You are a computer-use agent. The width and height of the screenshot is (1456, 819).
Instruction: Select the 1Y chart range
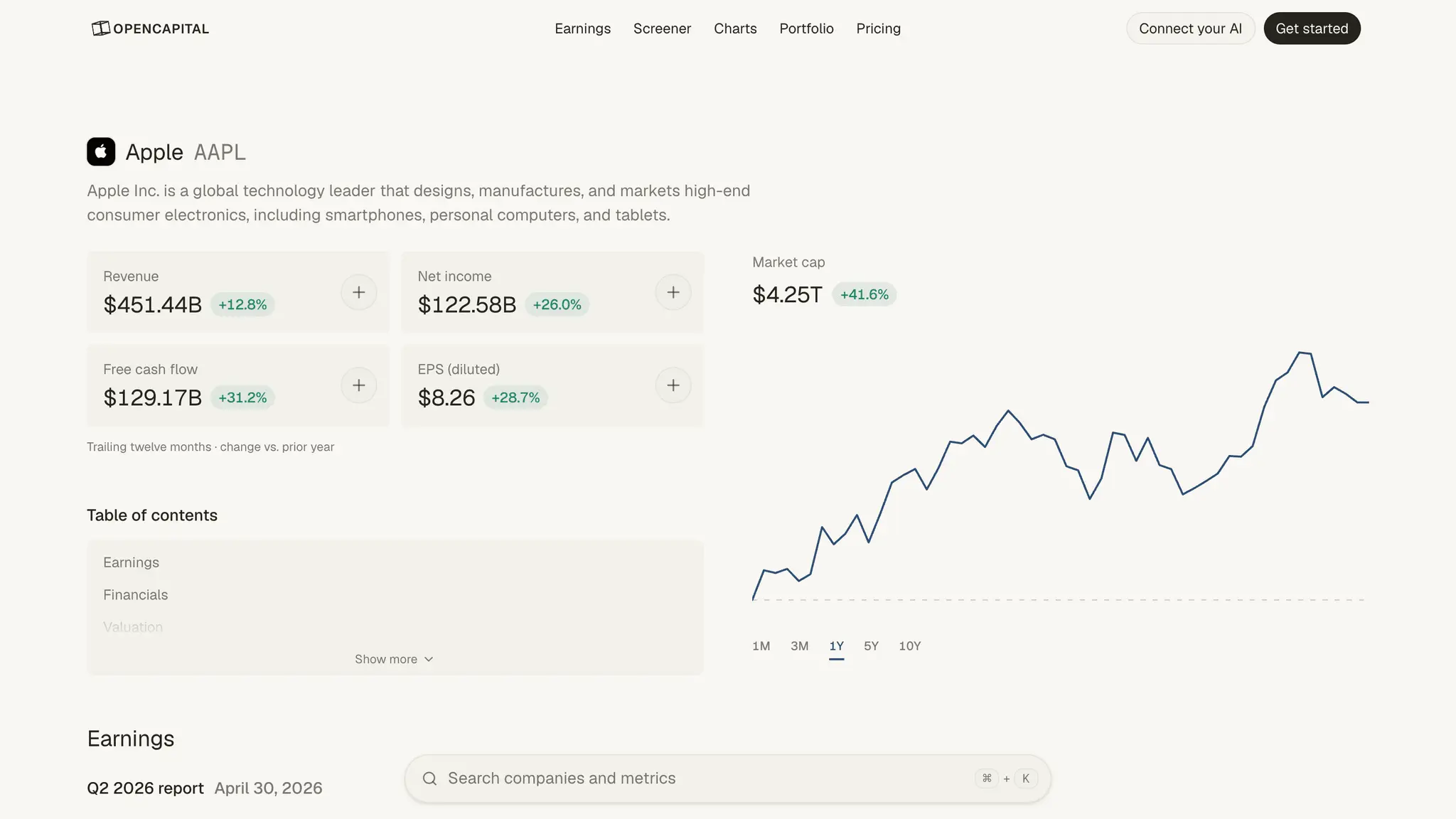click(x=836, y=646)
